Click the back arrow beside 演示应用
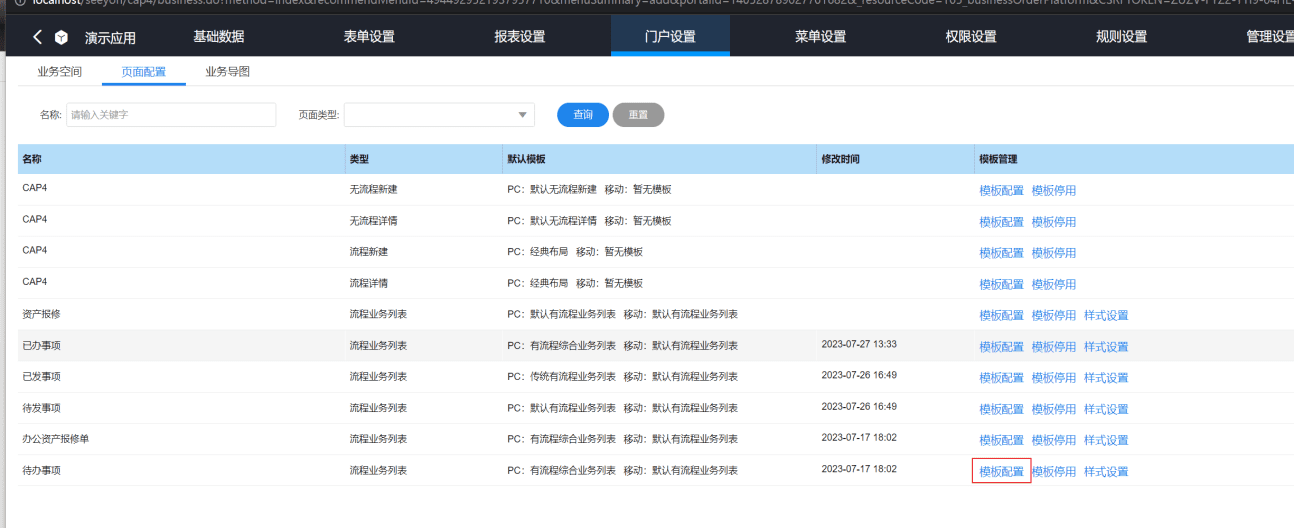1294x528 pixels. [38, 38]
